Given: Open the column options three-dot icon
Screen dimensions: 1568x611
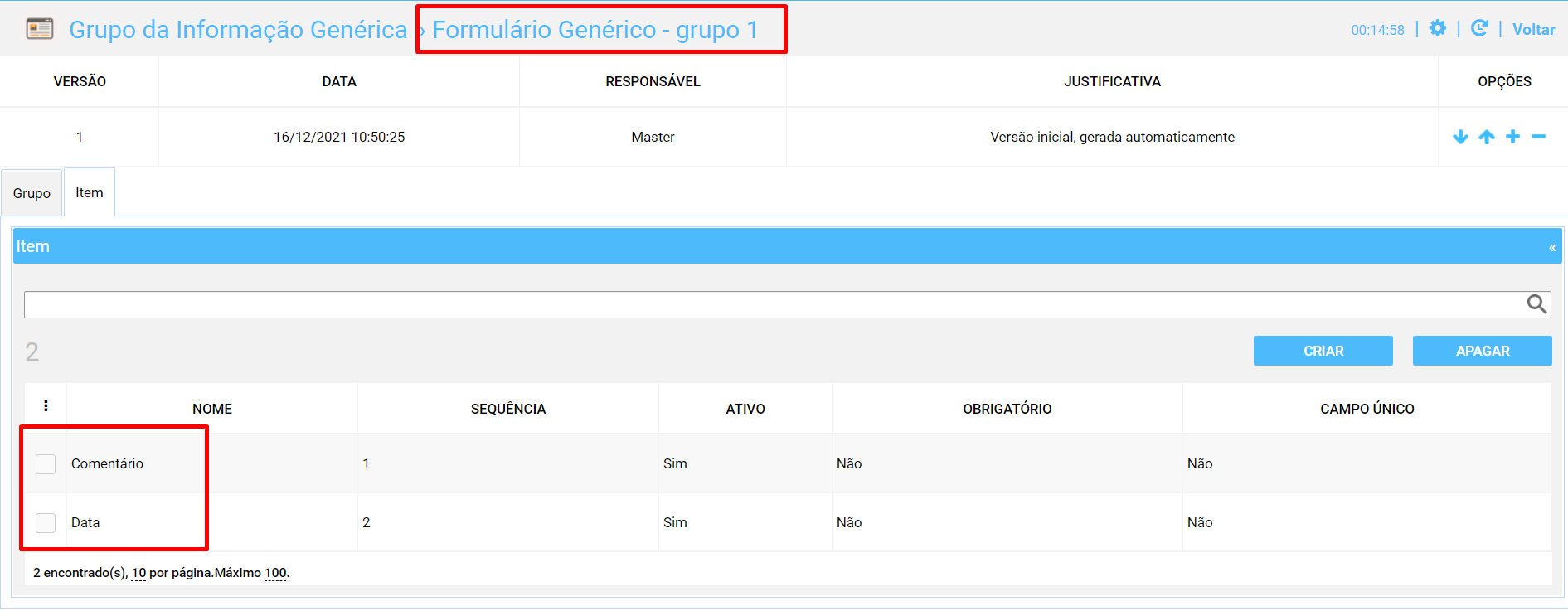Looking at the screenshot, I should point(46,405).
